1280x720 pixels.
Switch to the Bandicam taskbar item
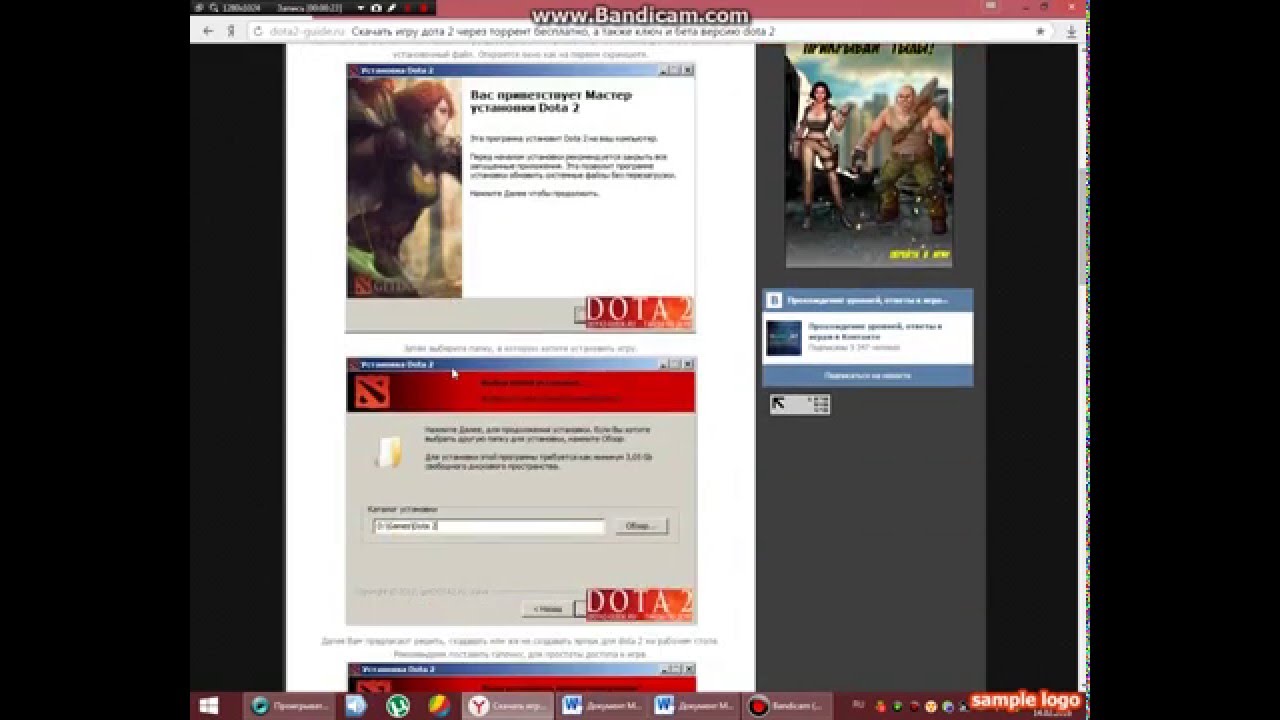[x=787, y=705]
